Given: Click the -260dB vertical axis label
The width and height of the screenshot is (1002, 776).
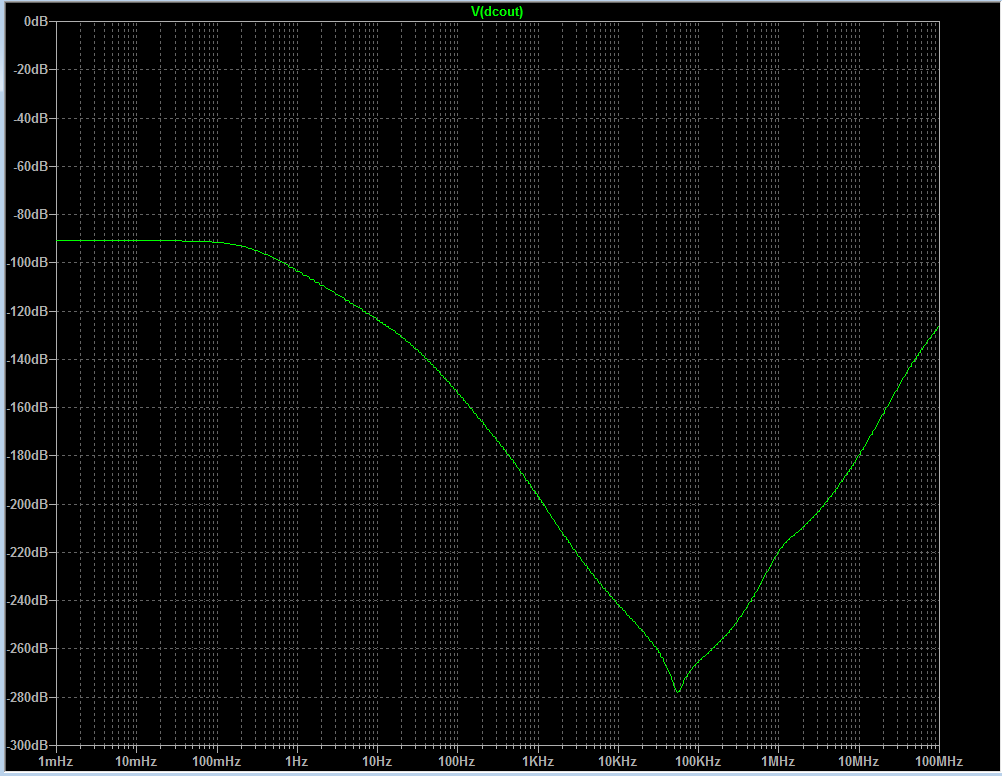Looking at the screenshot, I should tap(27, 648).
